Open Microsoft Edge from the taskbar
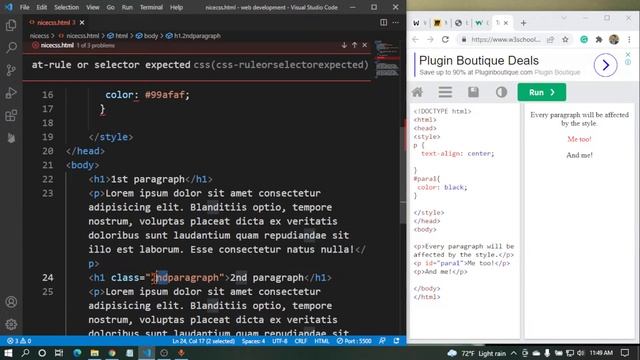 [x=77, y=353]
